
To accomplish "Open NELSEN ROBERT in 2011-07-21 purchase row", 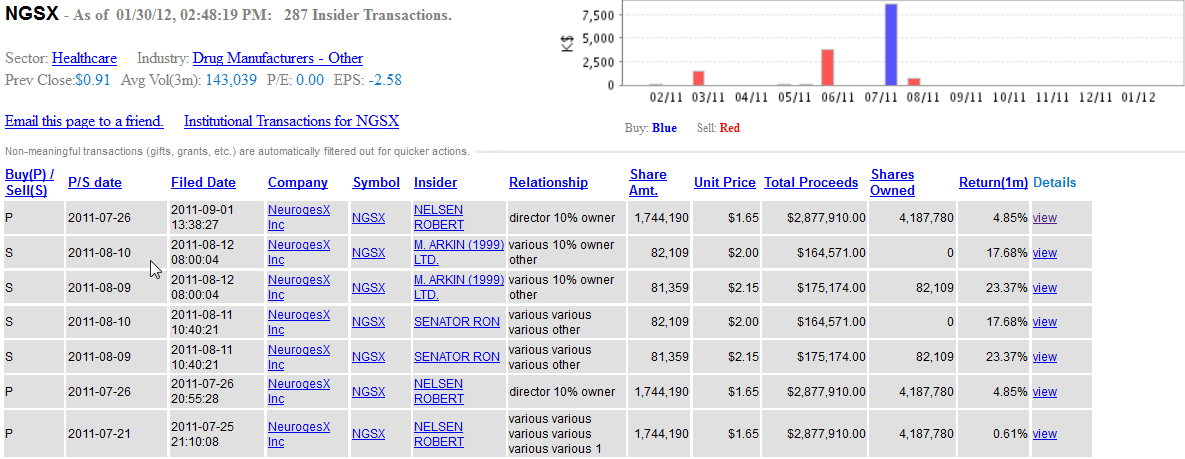I will tap(439, 434).
